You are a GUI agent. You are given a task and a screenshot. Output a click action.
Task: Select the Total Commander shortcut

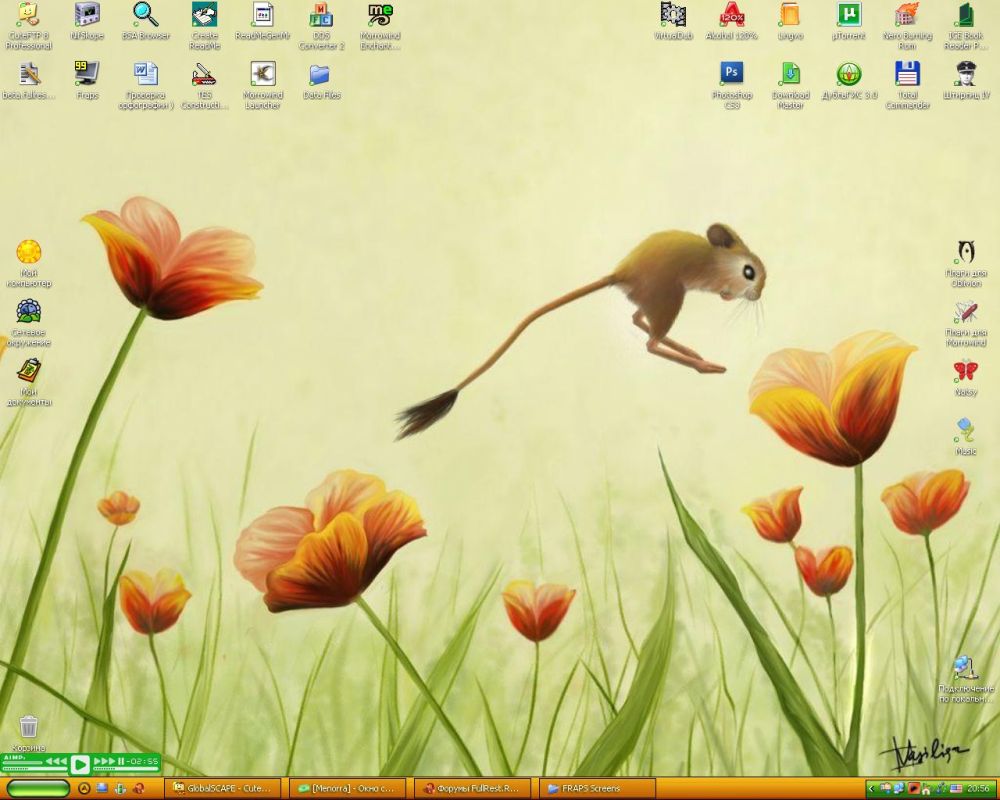(x=907, y=75)
